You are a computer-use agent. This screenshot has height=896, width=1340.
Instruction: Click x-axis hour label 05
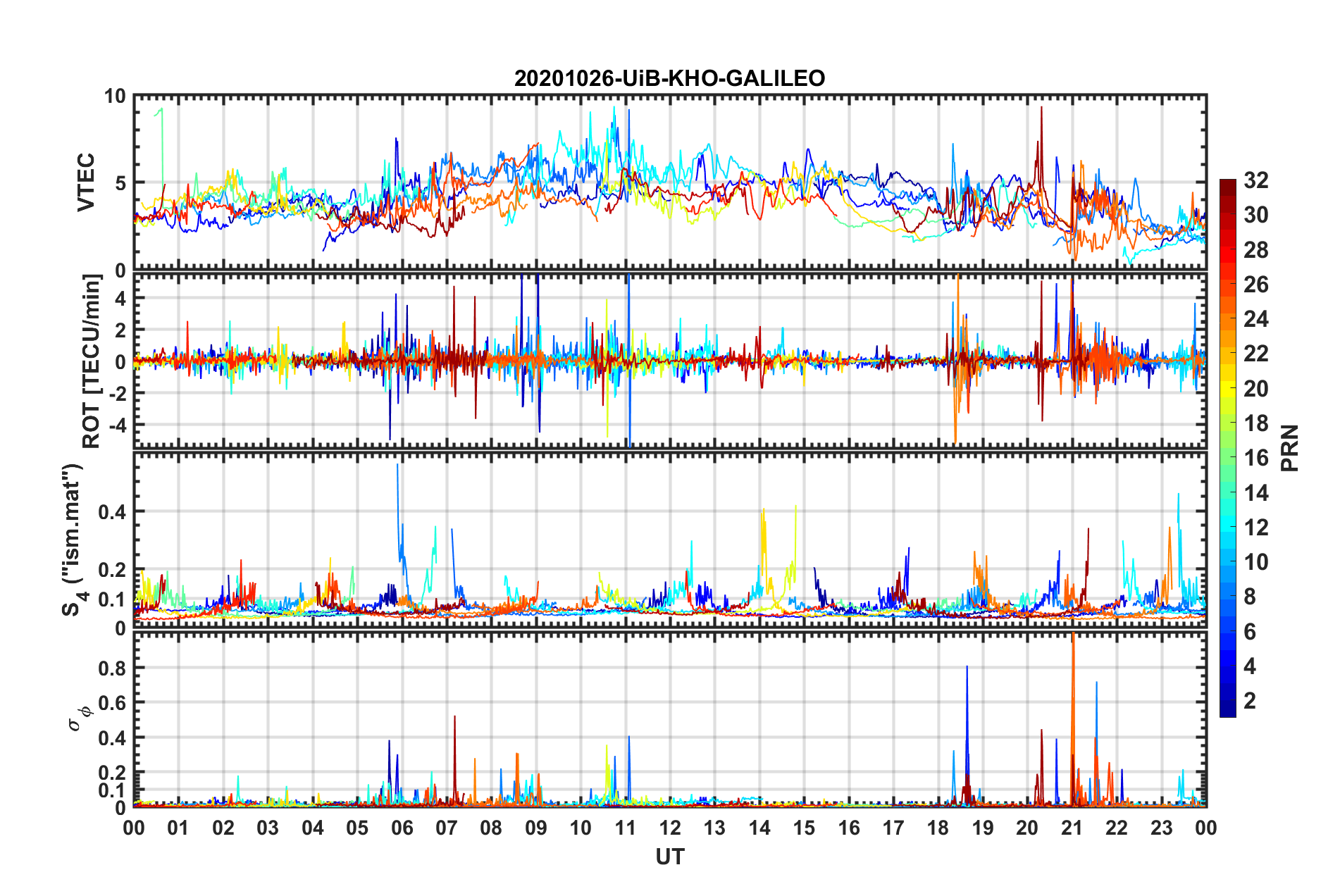tap(357, 828)
